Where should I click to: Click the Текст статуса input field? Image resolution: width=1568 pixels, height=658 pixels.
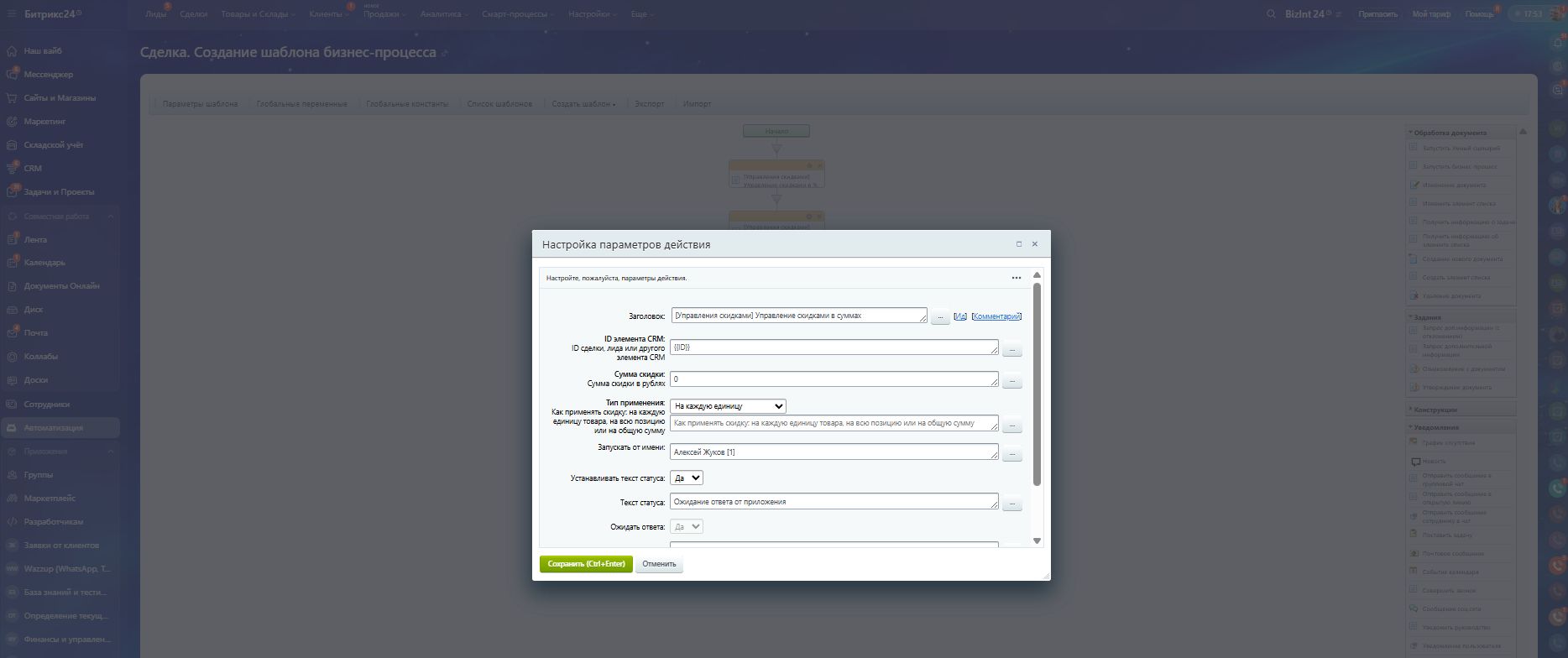pos(834,502)
